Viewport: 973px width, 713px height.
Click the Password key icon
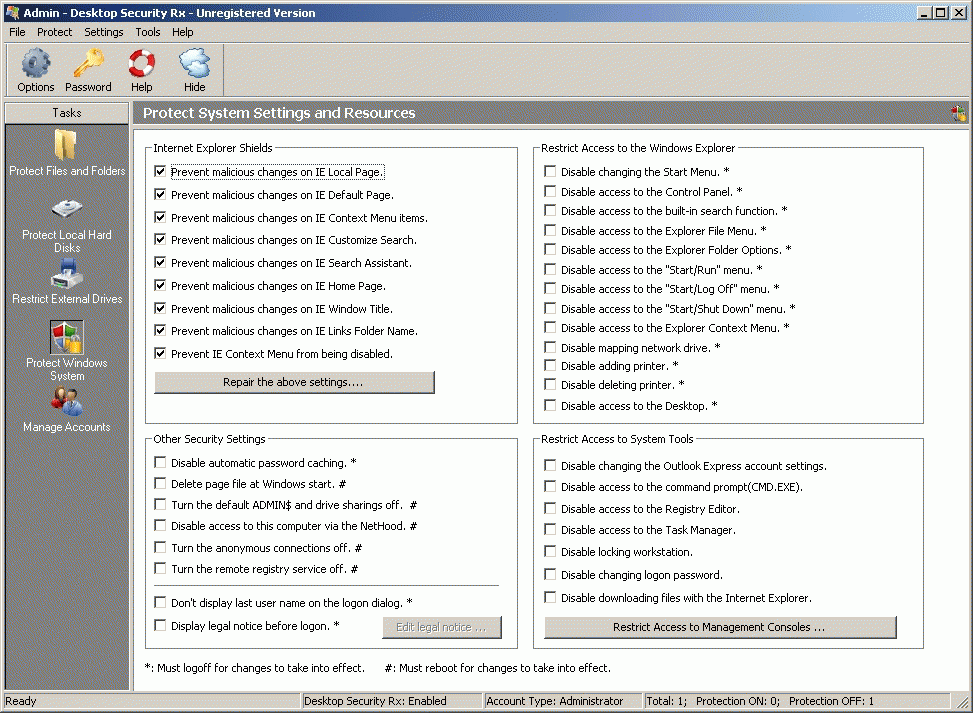[89, 63]
